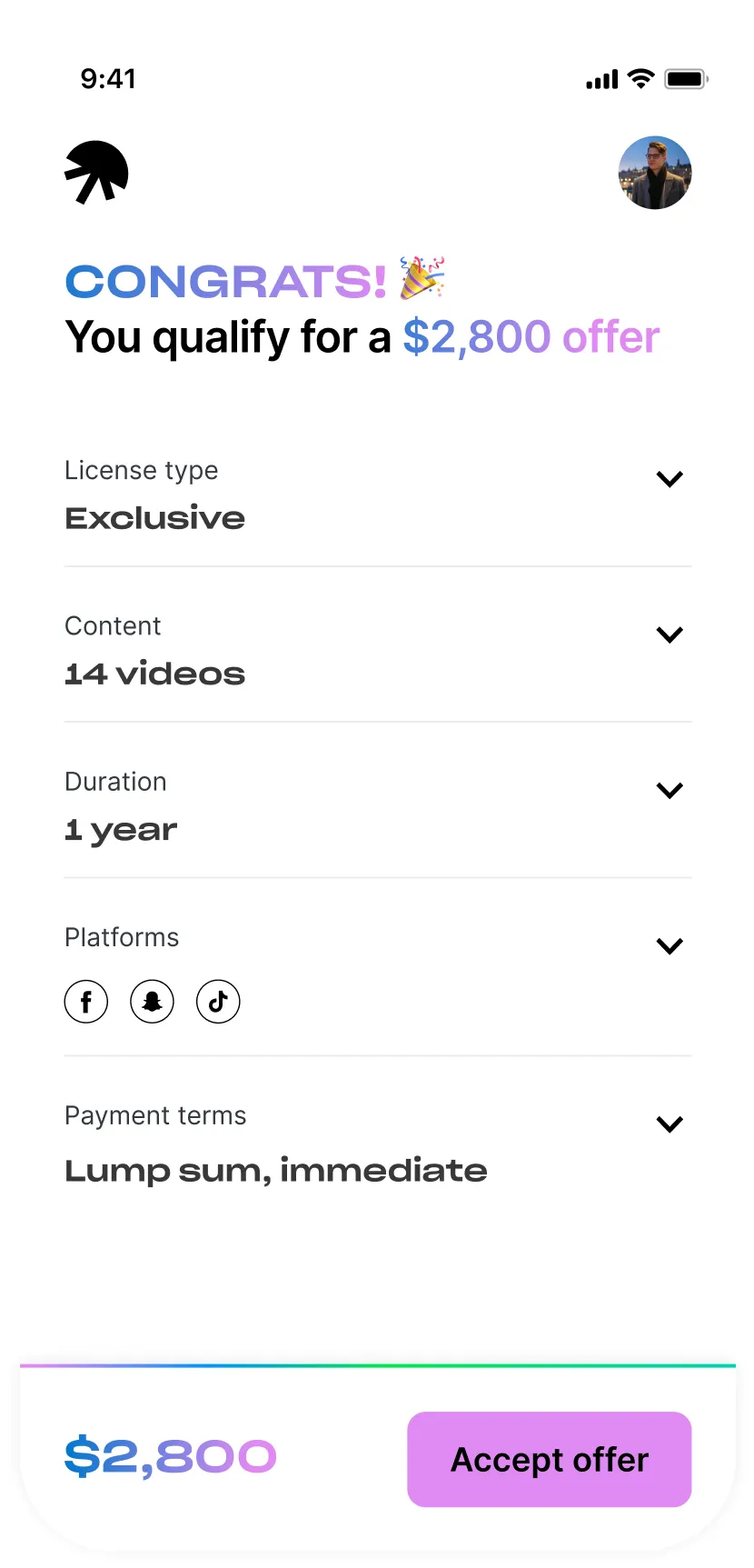Image resolution: width=754 pixels, height=1568 pixels.
Task: Tap the $2,800 total in bottom bar
Action: [x=171, y=1457]
